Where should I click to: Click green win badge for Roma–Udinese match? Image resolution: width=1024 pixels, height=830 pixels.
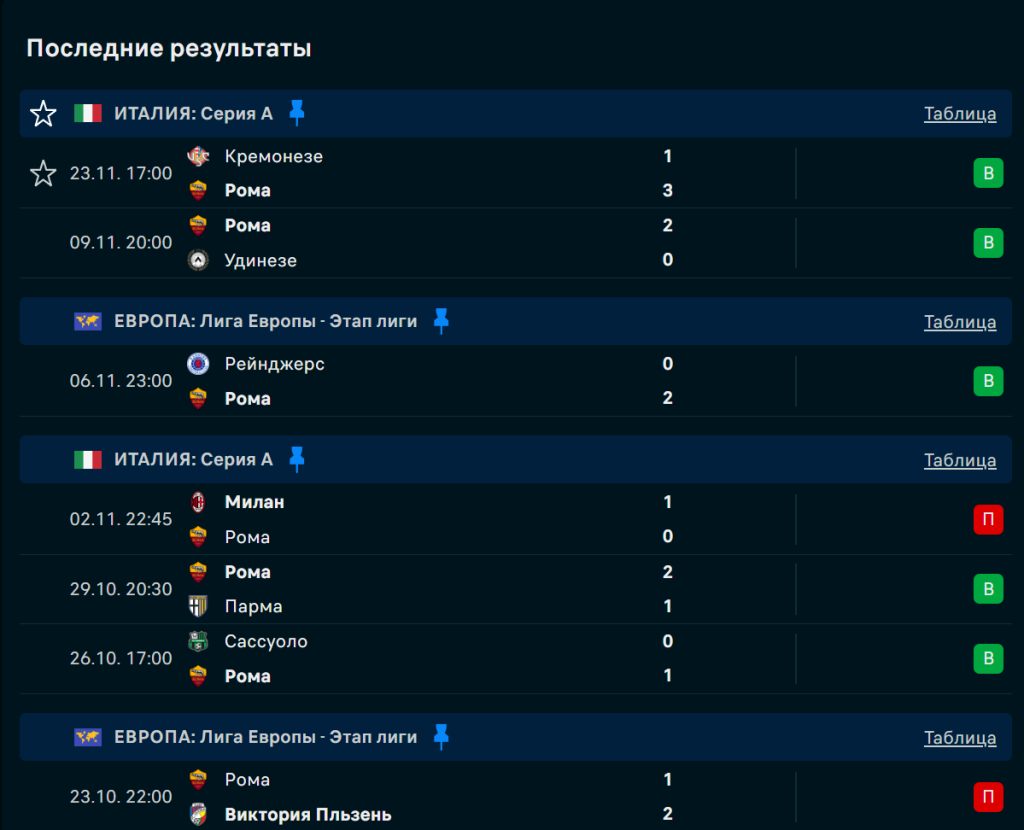(x=988, y=243)
